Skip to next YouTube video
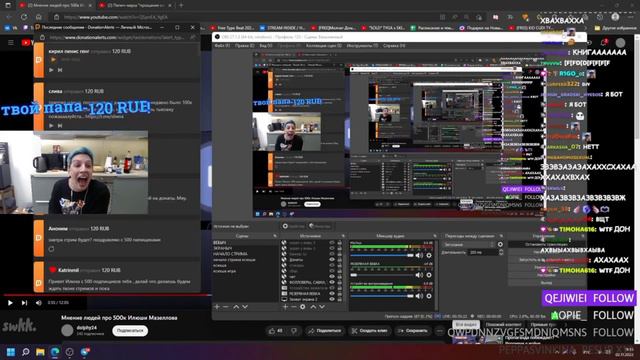Viewport: 640px width, 360px height. [24, 303]
